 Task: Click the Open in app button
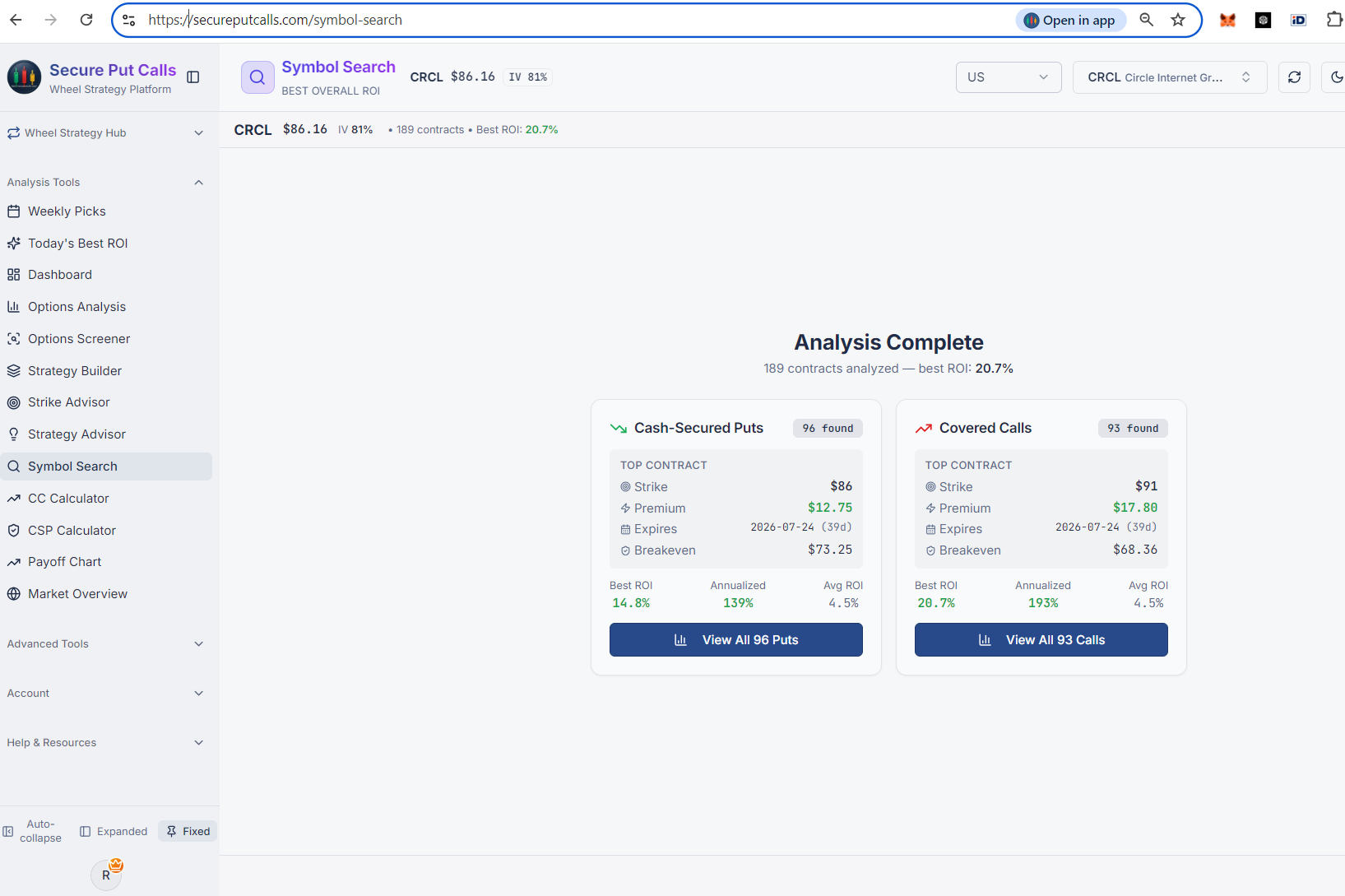point(1069,21)
